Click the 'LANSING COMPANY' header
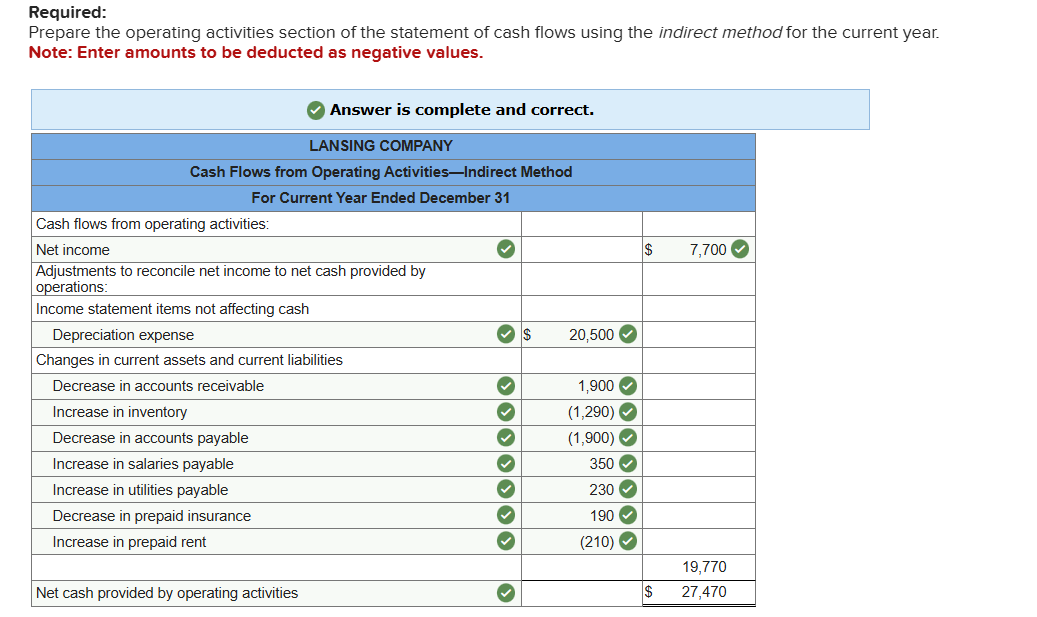This screenshot has height=617, width=1037. pos(381,145)
